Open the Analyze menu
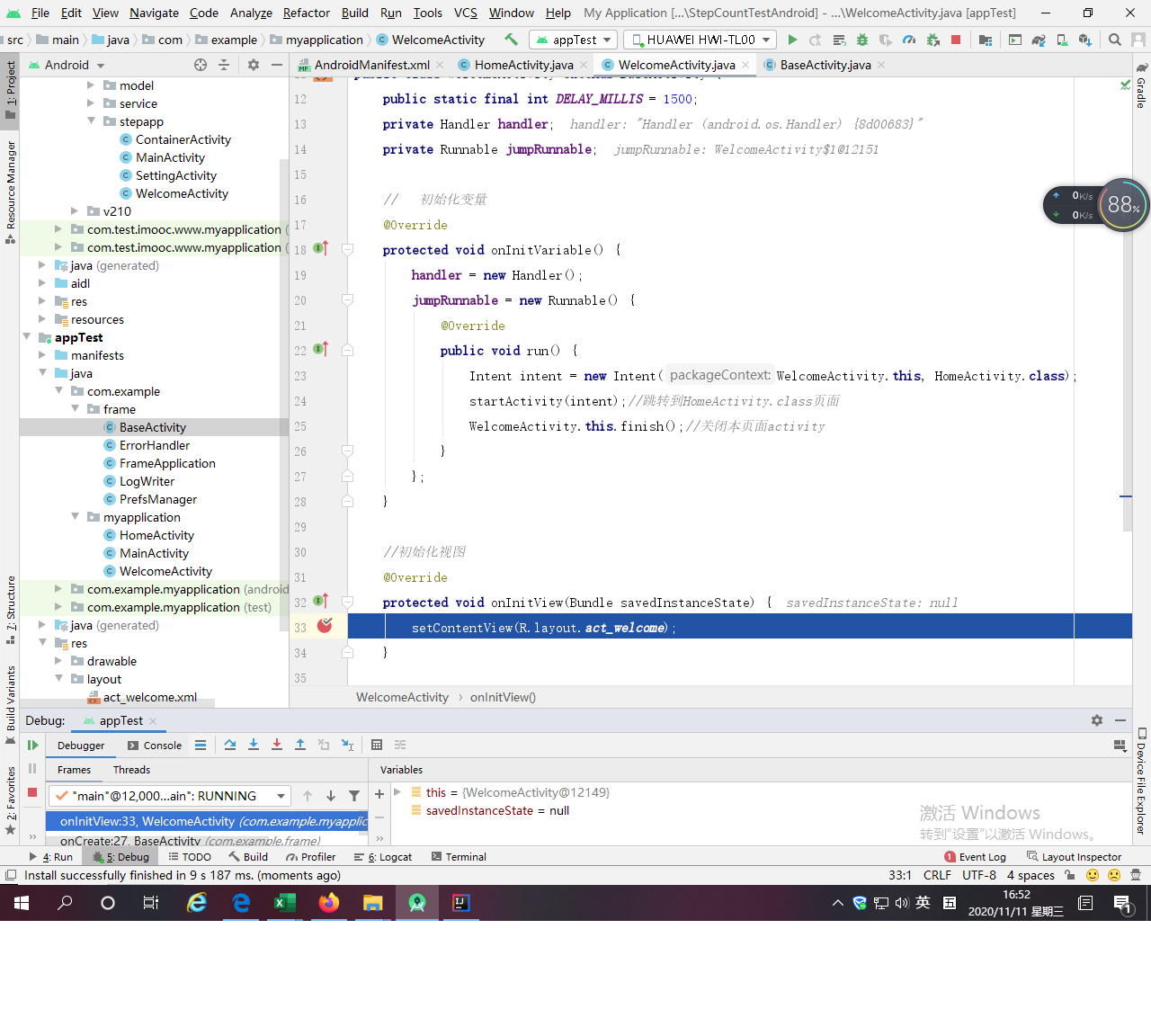This screenshot has width=1151, height=1036. tap(251, 13)
